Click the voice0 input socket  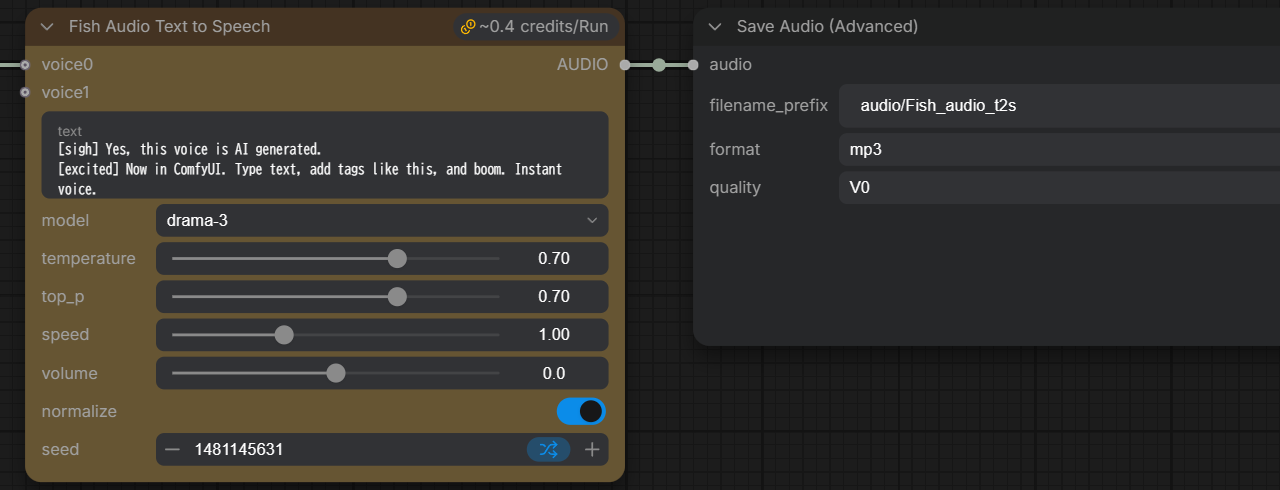25,65
